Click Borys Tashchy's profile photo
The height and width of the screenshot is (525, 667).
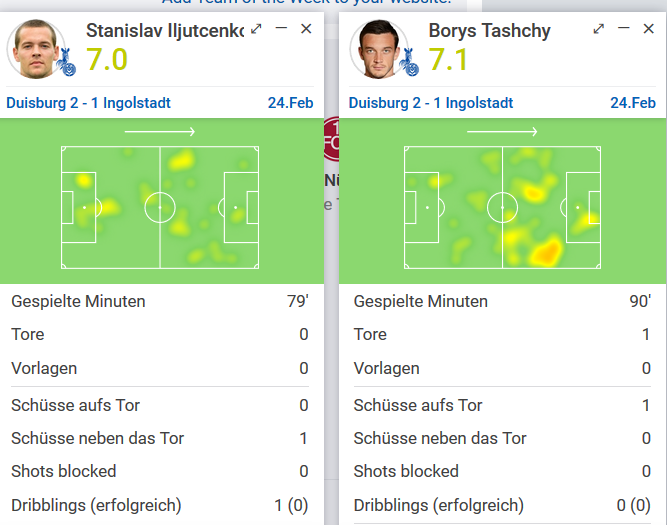pyautogui.click(x=378, y=49)
